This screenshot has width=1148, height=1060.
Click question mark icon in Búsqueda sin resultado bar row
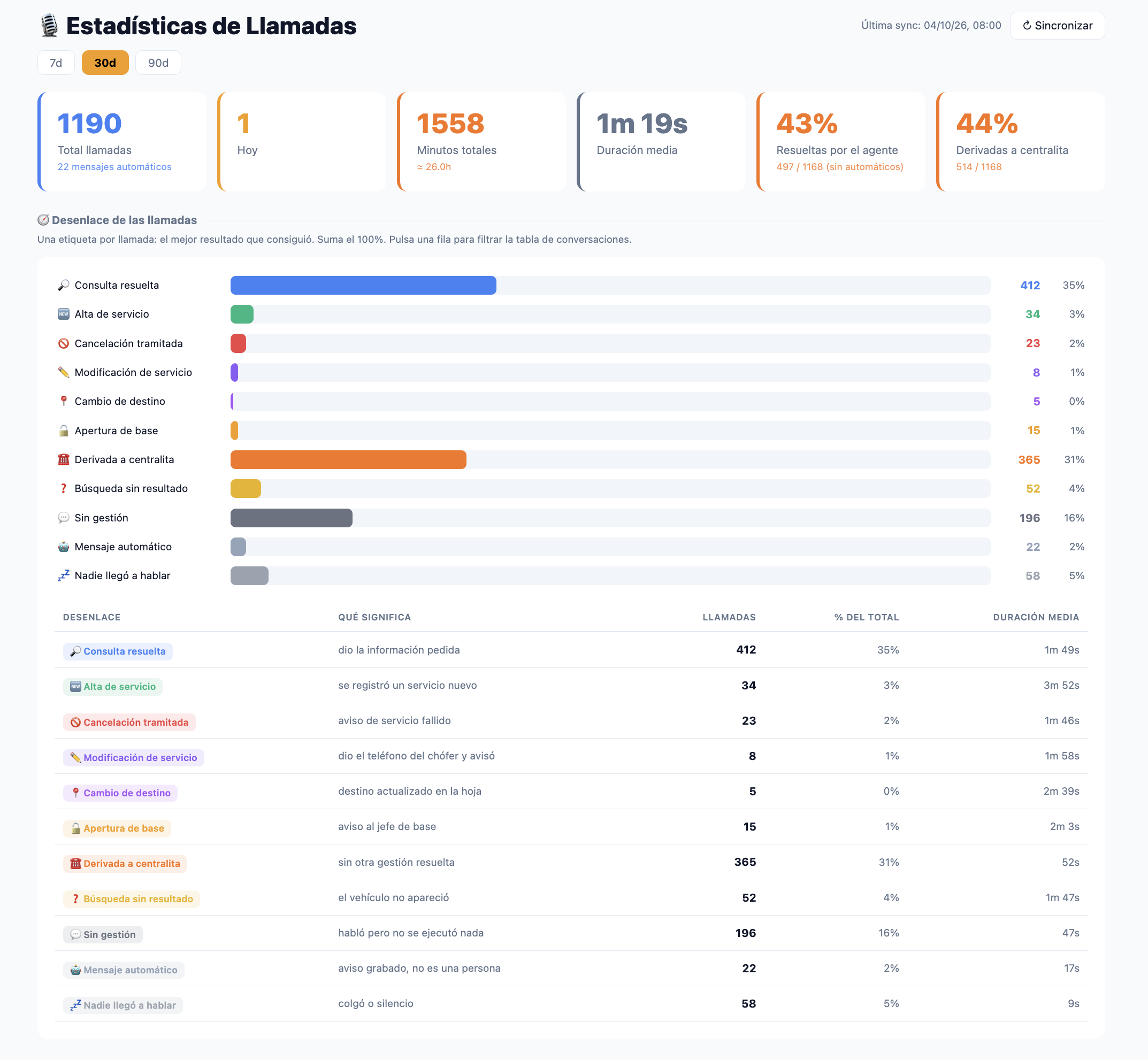point(64,488)
